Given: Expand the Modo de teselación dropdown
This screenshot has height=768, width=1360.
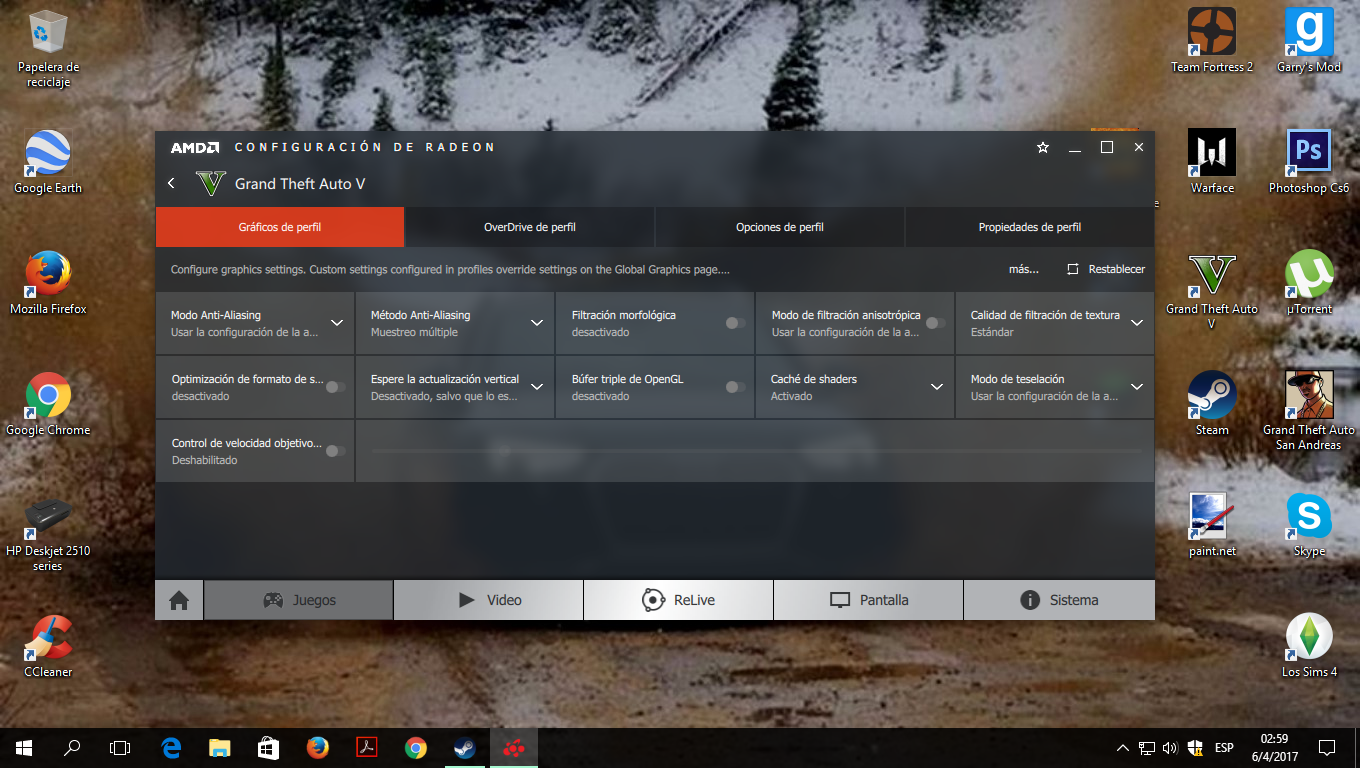Looking at the screenshot, I should (1137, 387).
